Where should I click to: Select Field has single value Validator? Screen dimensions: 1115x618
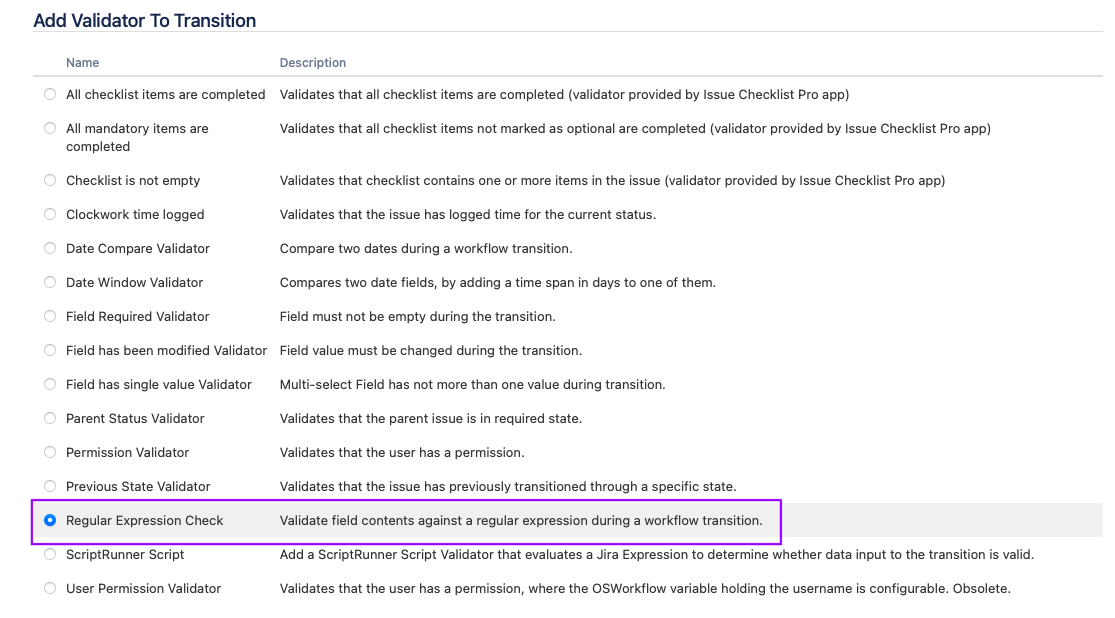(50, 384)
